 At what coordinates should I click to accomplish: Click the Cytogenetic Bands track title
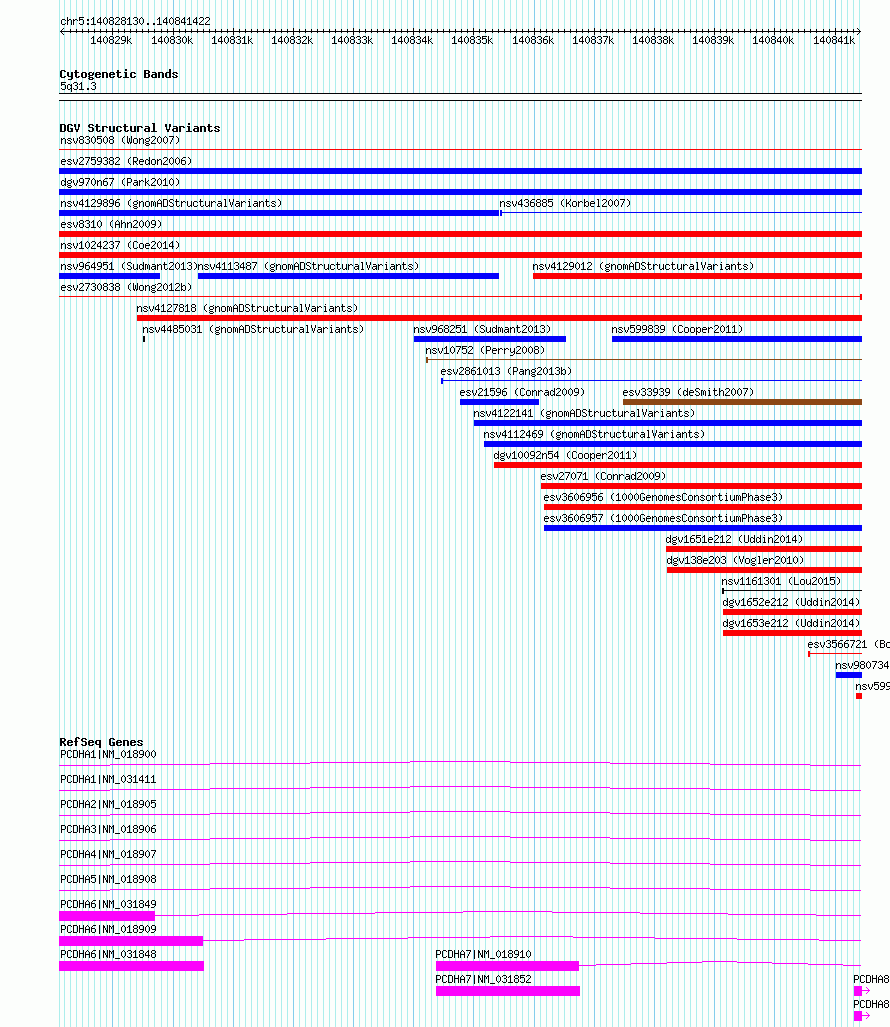click(x=119, y=74)
